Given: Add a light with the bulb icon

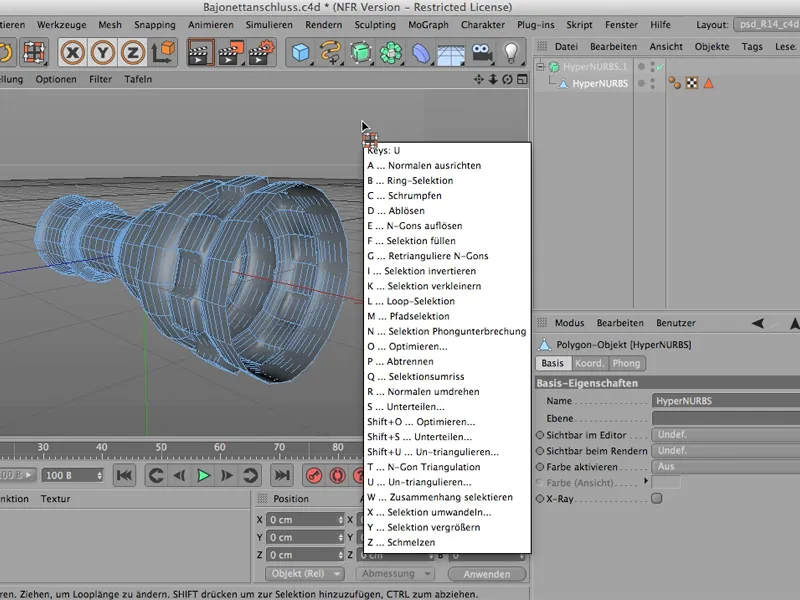Looking at the screenshot, I should [512, 52].
